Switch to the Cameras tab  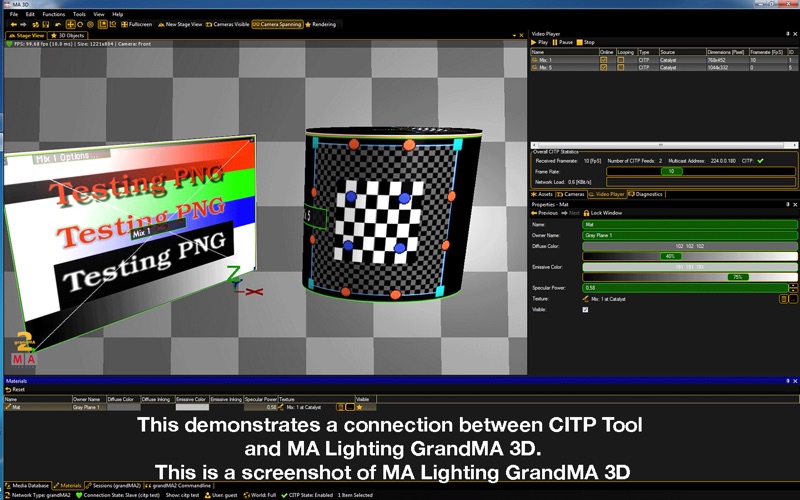click(x=570, y=194)
